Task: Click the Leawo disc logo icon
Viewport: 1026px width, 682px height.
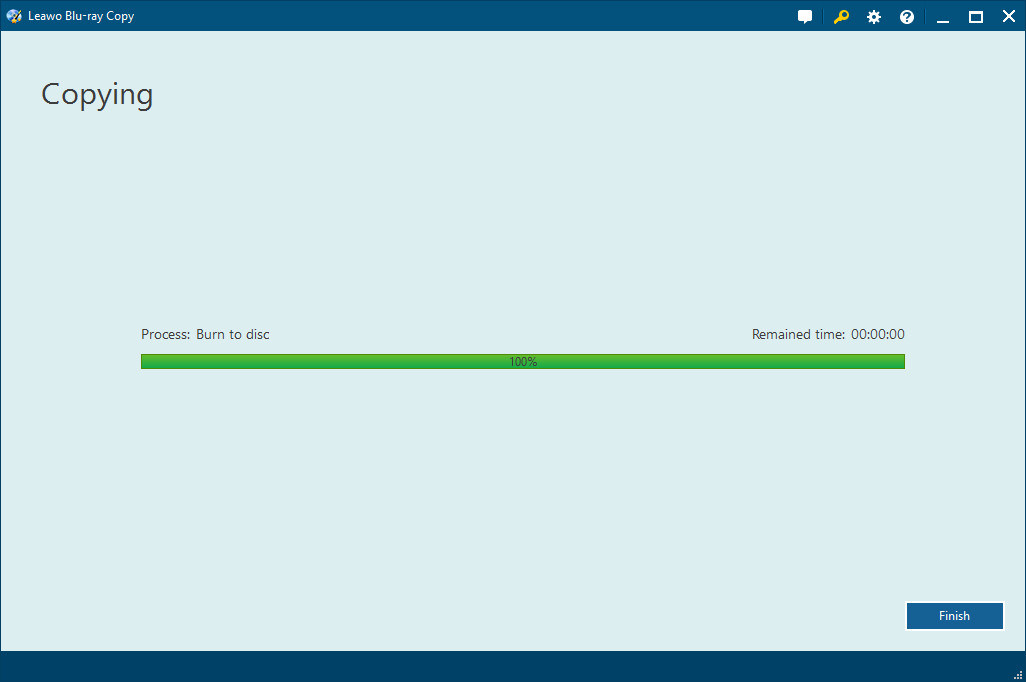Action: click(14, 16)
